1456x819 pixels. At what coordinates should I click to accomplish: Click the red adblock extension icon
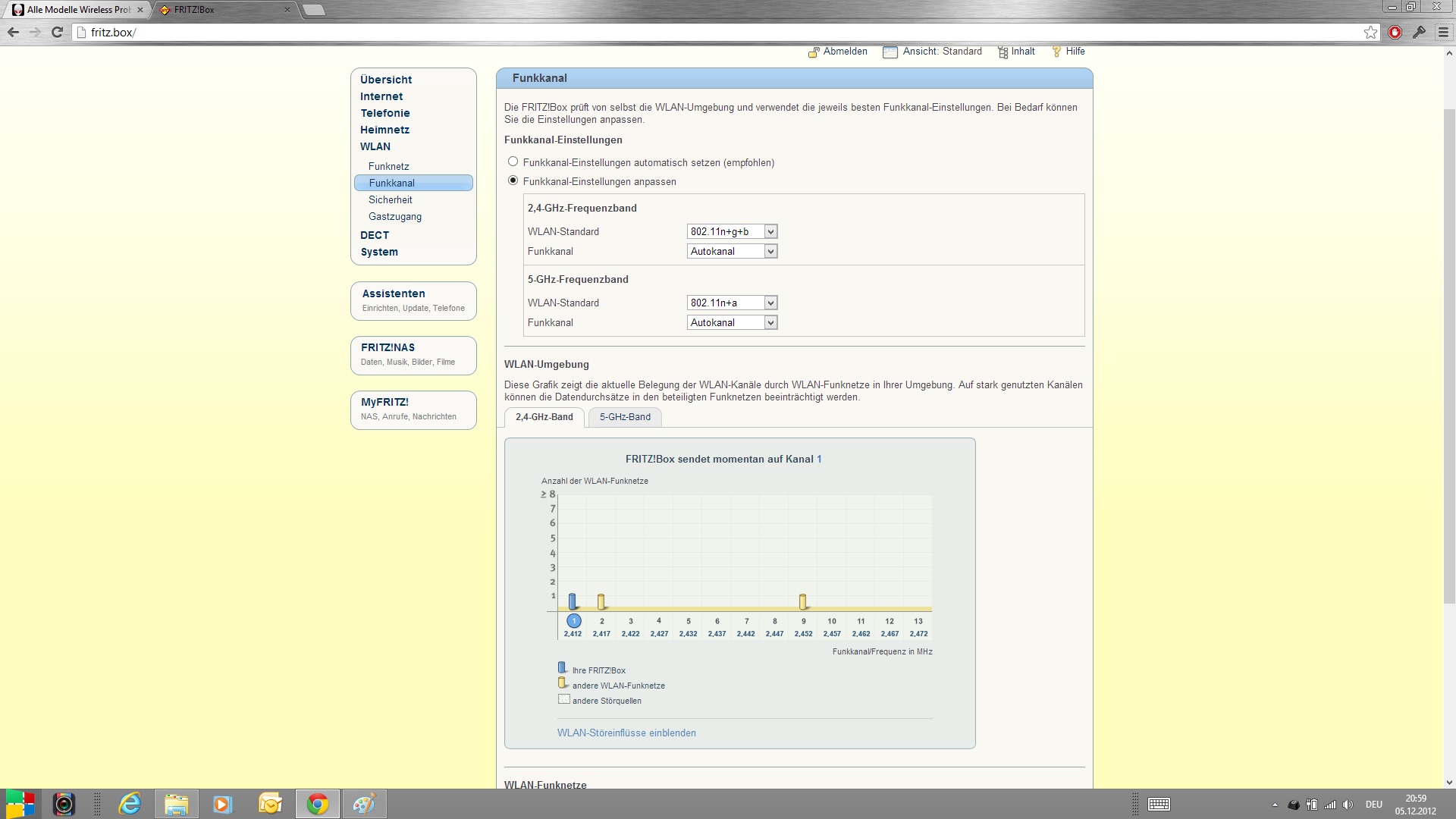[1395, 32]
